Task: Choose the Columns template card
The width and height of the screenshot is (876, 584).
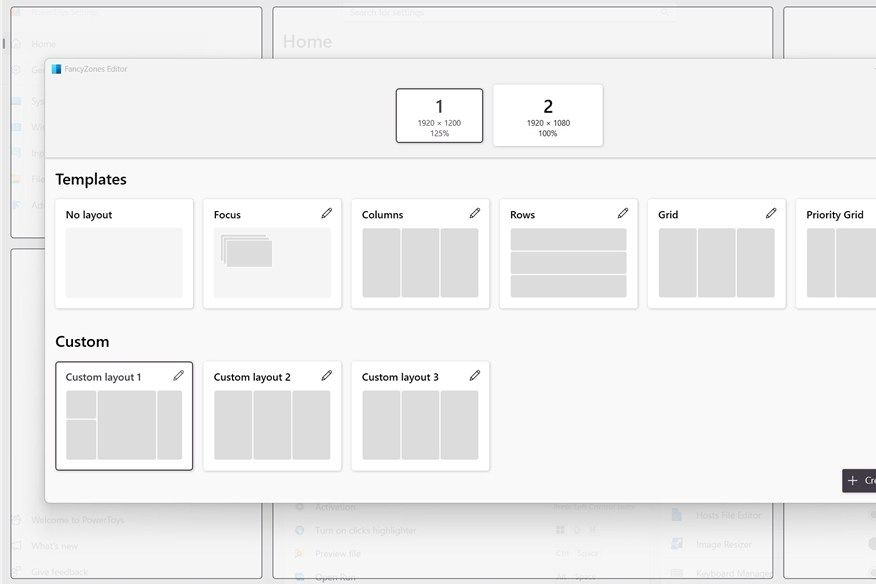Action: 420,254
